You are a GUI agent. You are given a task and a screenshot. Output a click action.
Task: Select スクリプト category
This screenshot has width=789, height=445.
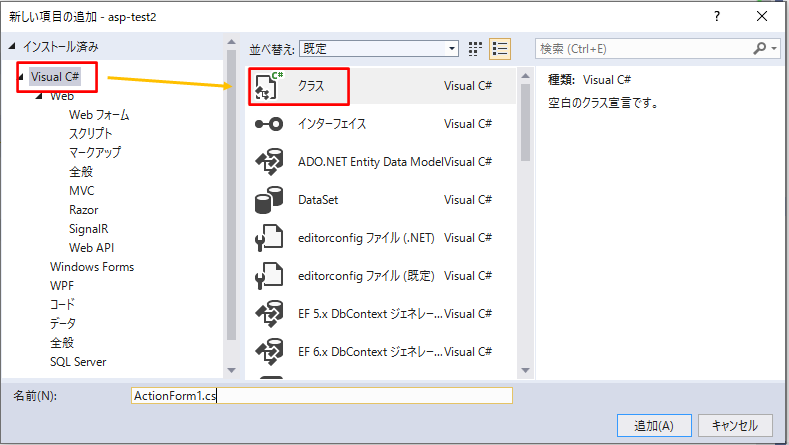coord(91,133)
